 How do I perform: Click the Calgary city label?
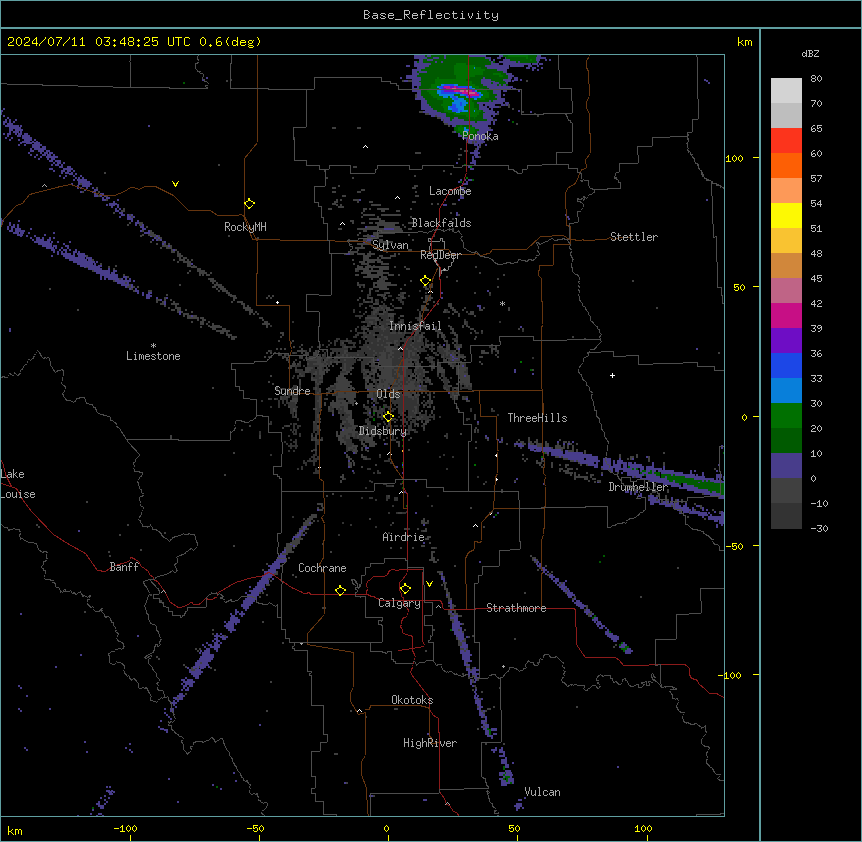coord(400,603)
